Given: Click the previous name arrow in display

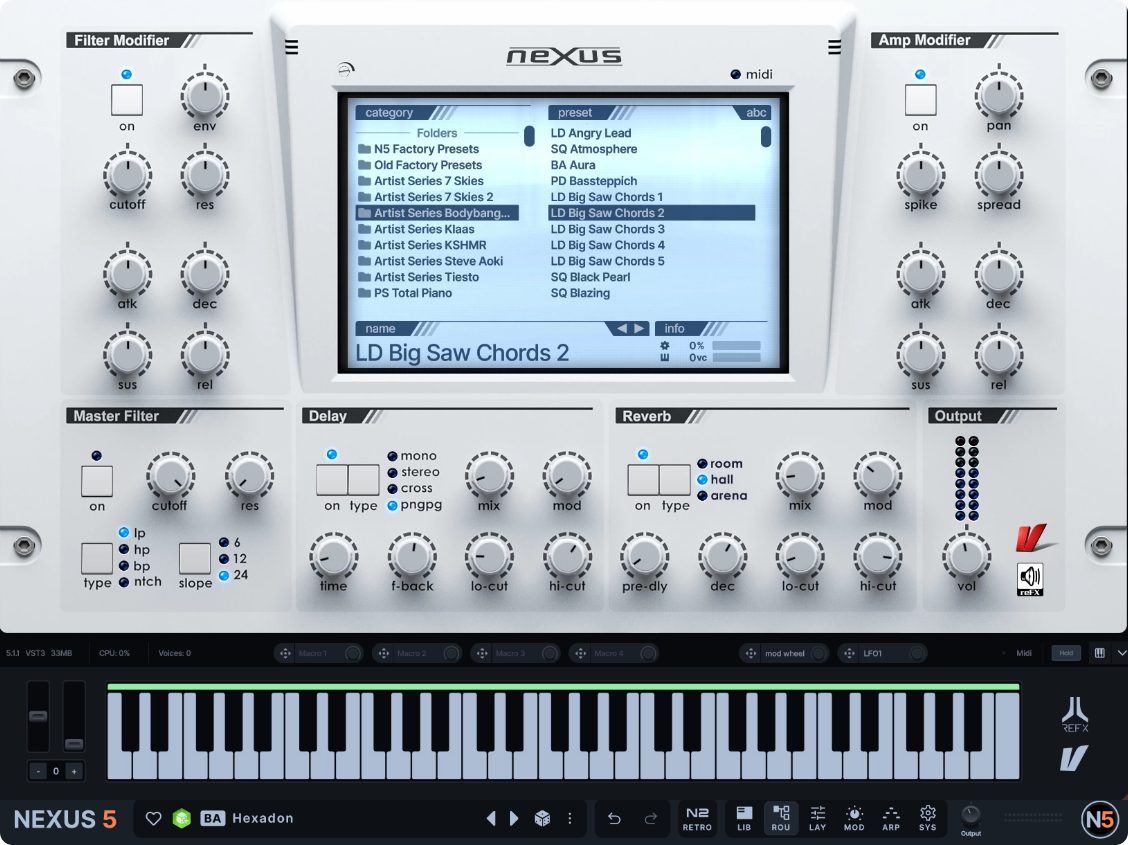Looking at the screenshot, I should pos(621,329).
